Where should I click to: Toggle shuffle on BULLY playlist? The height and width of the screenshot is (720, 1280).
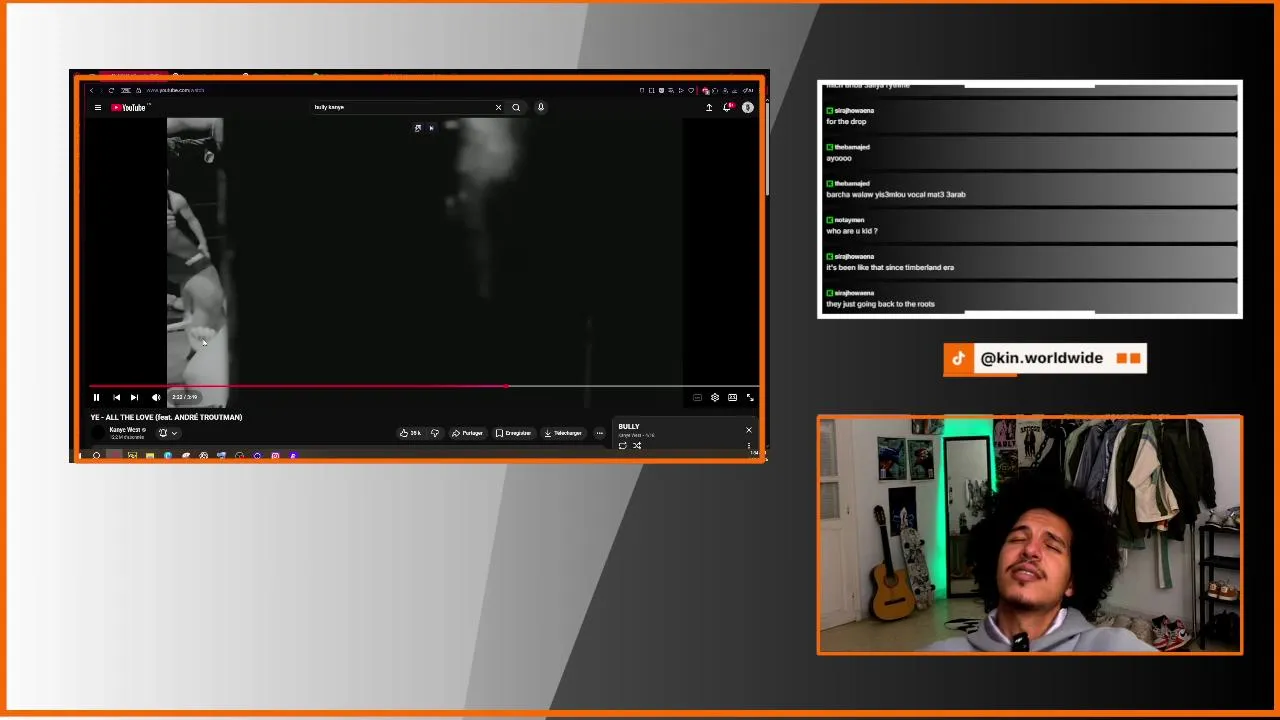[x=637, y=445]
